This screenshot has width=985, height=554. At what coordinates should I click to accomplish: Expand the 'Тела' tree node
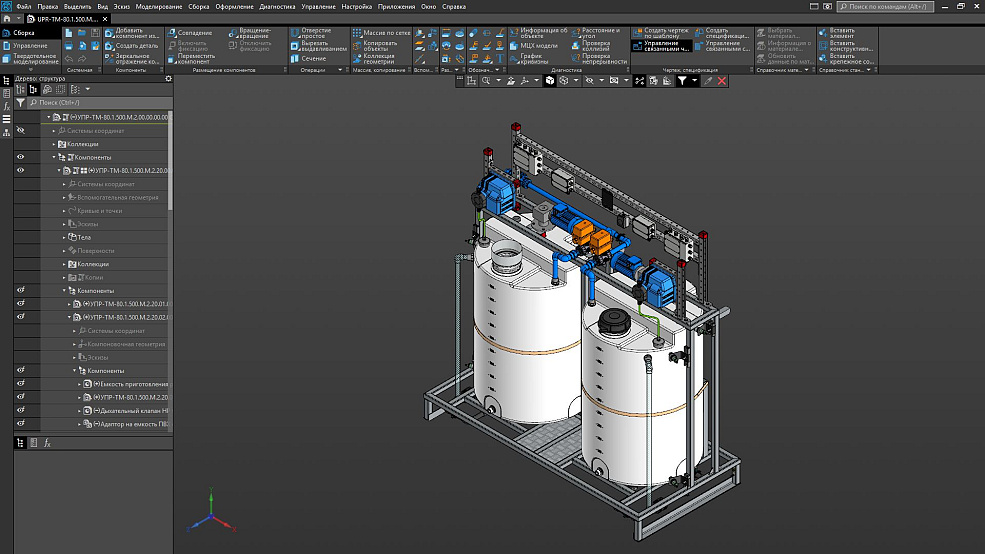tap(64, 237)
